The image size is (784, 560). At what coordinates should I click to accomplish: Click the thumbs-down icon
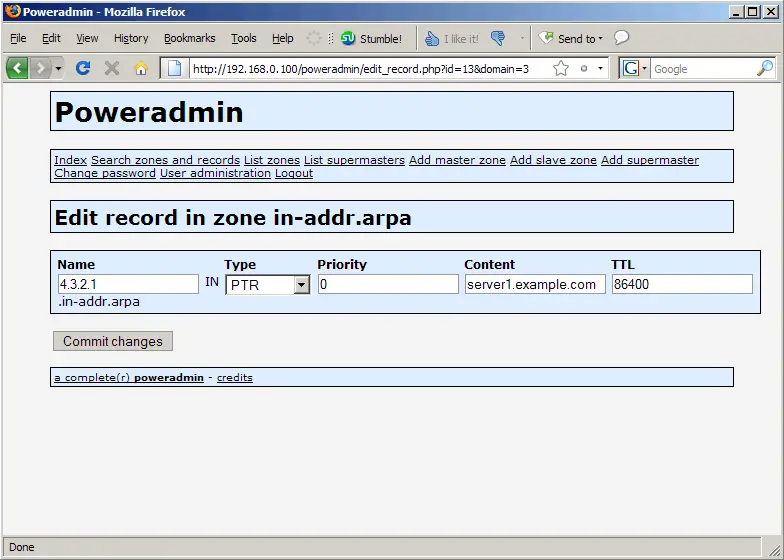point(498,38)
